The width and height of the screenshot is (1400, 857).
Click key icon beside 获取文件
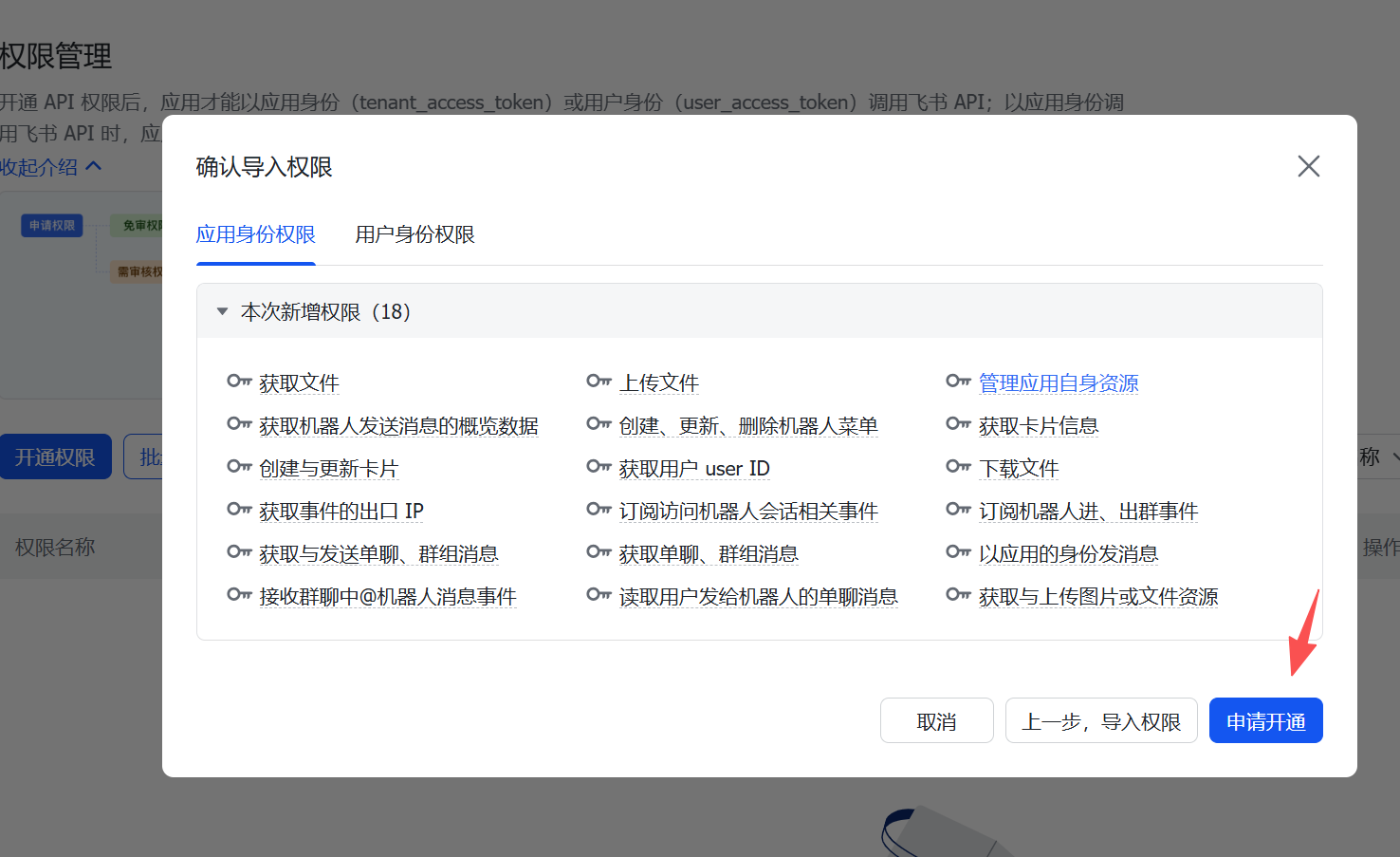239,382
